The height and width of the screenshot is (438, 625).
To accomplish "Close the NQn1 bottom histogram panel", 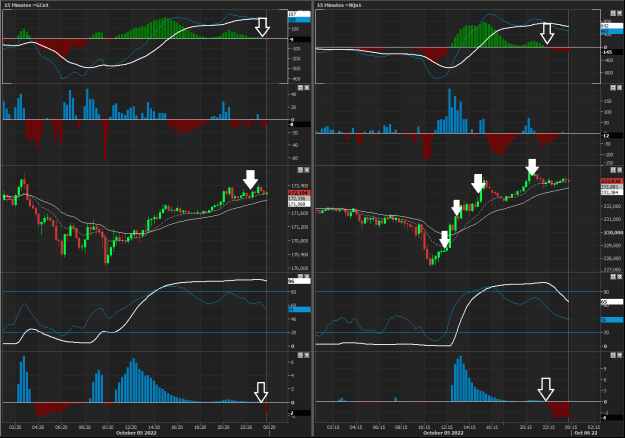I will [620, 355].
